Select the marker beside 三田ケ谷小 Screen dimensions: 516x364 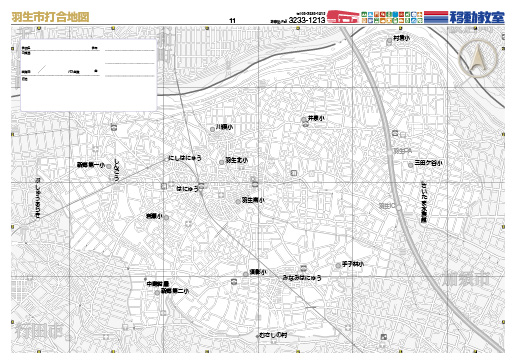click(x=411, y=165)
